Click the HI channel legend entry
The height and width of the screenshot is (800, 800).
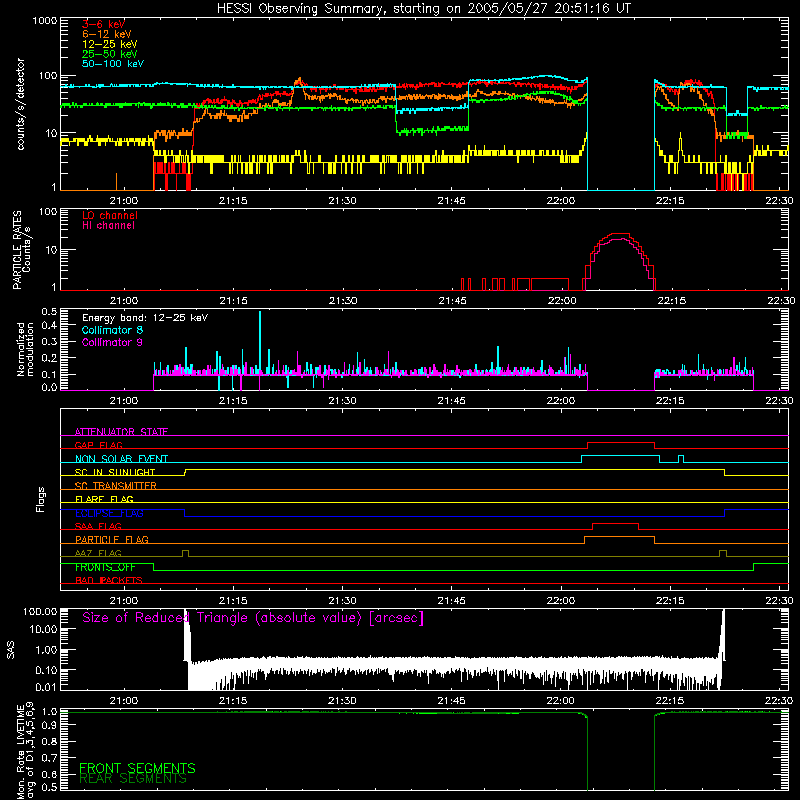click(x=108, y=226)
